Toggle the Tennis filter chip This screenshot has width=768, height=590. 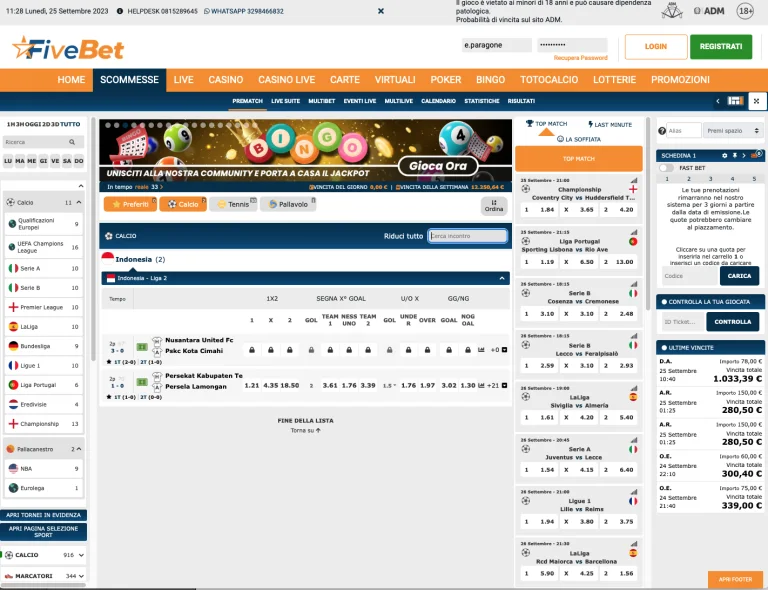(234, 204)
